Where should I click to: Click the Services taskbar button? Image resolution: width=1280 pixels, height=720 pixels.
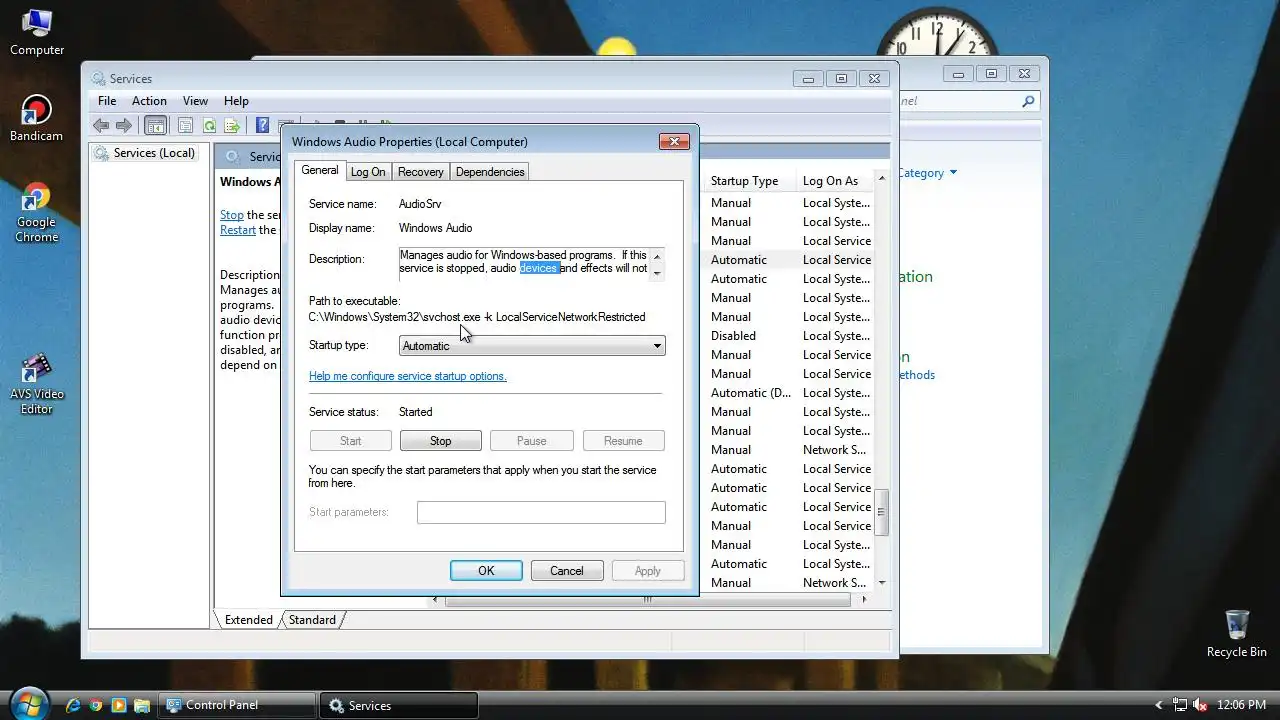(398, 705)
